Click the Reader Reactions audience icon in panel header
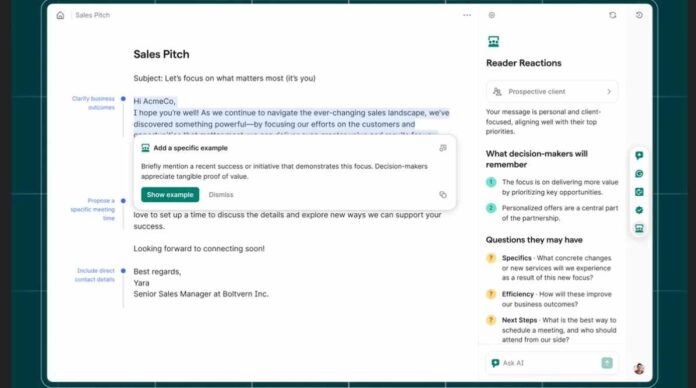This screenshot has width=696, height=388. coord(494,42)
